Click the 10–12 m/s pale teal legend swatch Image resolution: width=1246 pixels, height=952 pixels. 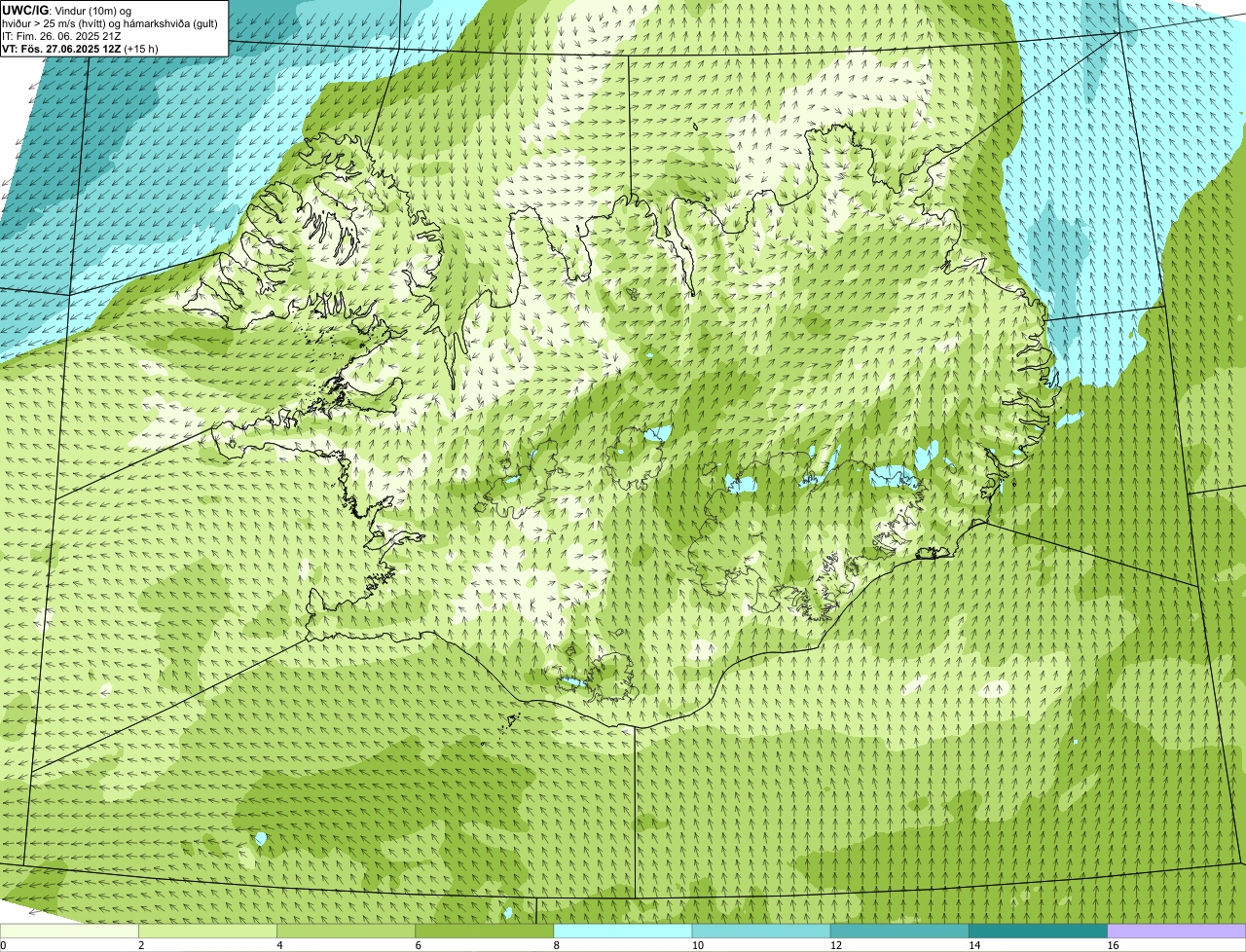[762, 932]
